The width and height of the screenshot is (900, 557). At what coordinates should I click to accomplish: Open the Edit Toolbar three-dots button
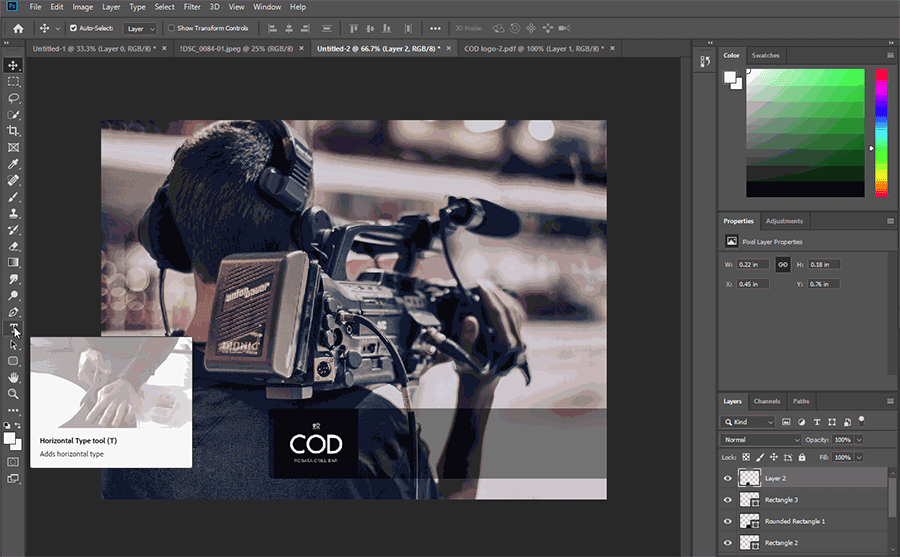click(x=13, y=411)
